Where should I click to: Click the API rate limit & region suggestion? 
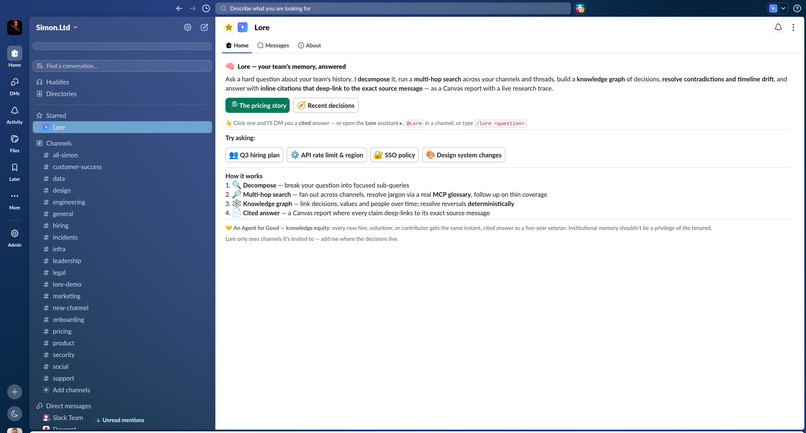click(326, 155)
